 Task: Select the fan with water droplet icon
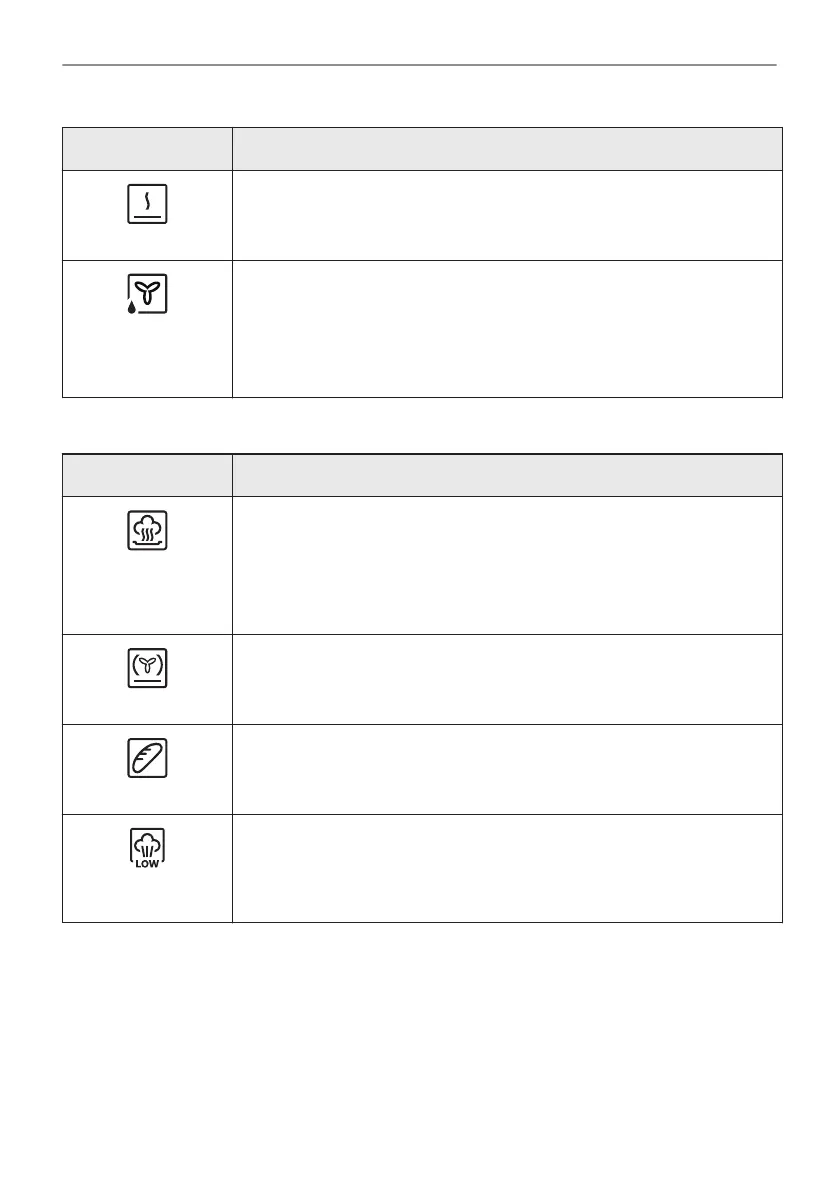148,294
